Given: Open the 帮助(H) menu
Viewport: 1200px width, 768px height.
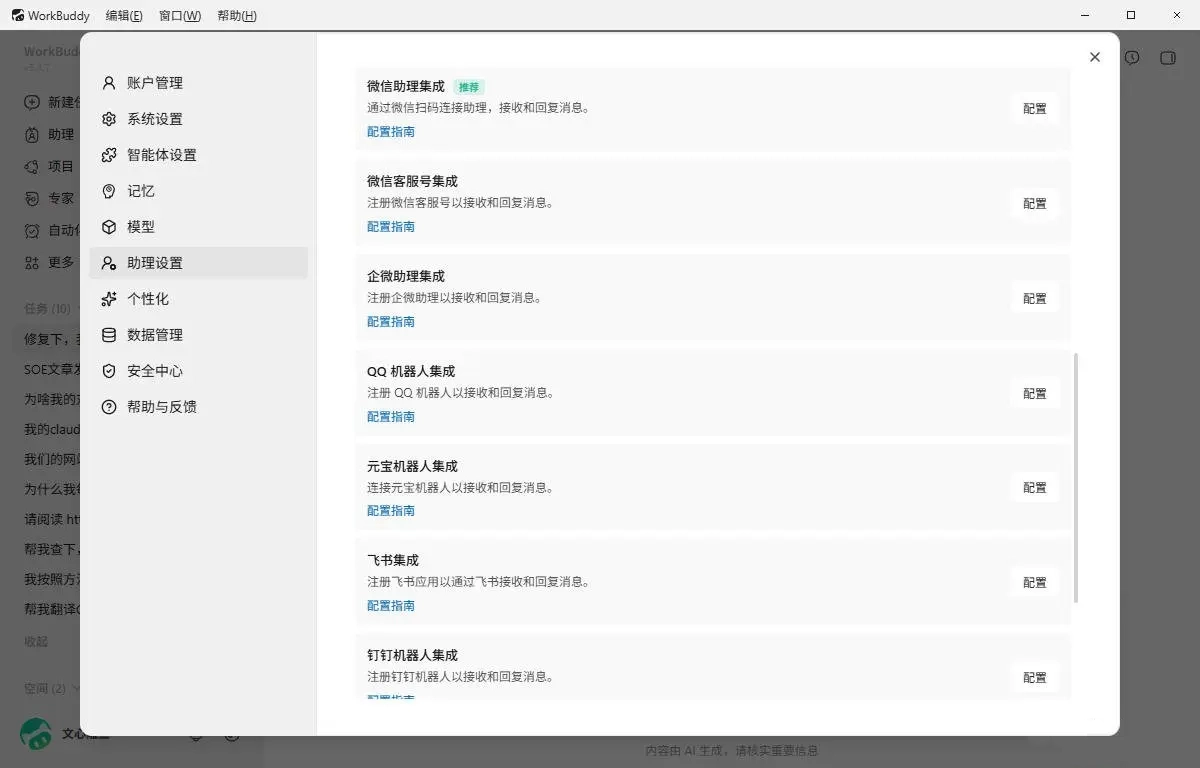Looking at the screenshot, I should [x=237, y=15].
